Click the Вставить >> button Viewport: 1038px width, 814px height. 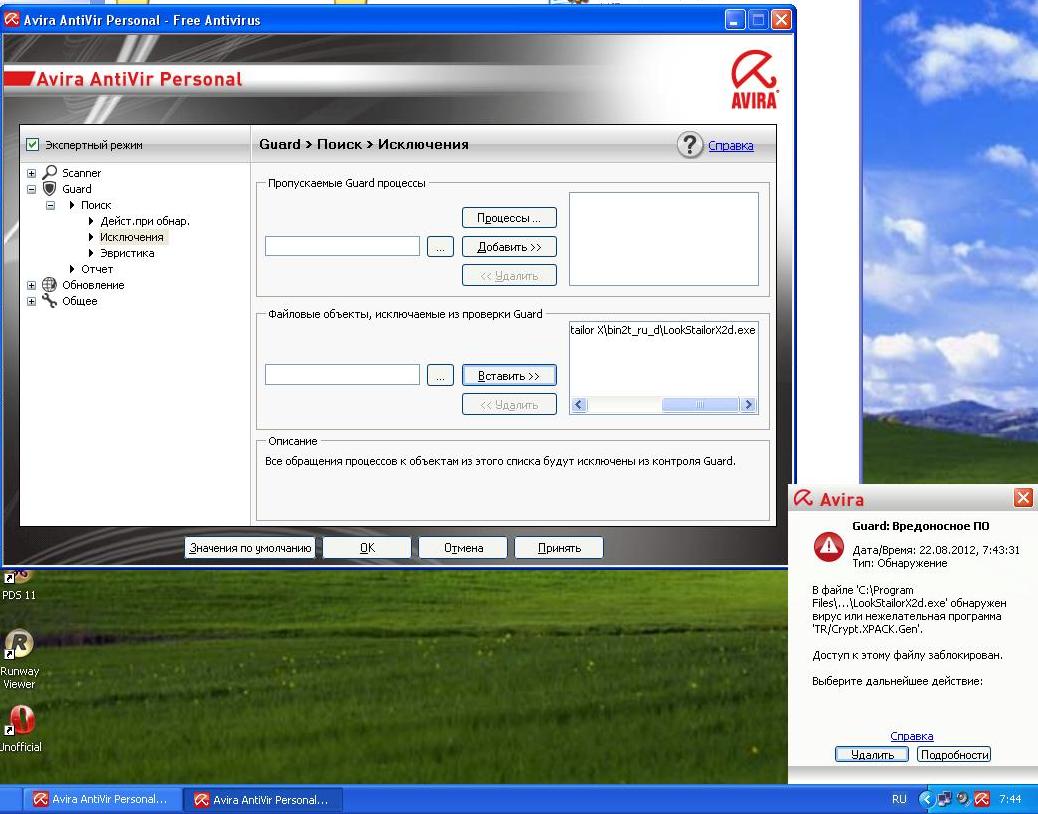[509, 375]
